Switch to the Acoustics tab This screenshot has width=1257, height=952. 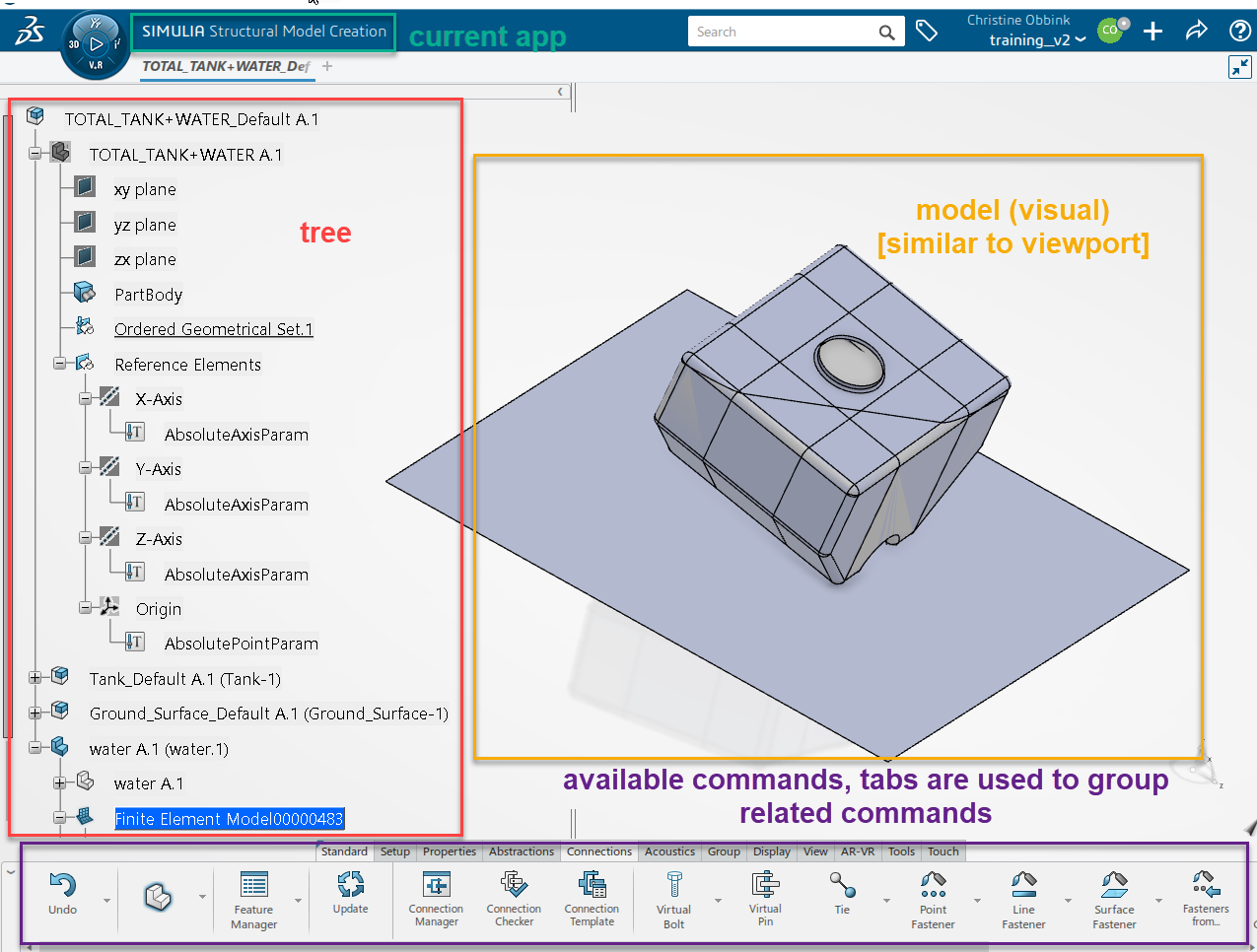point(670,851)
